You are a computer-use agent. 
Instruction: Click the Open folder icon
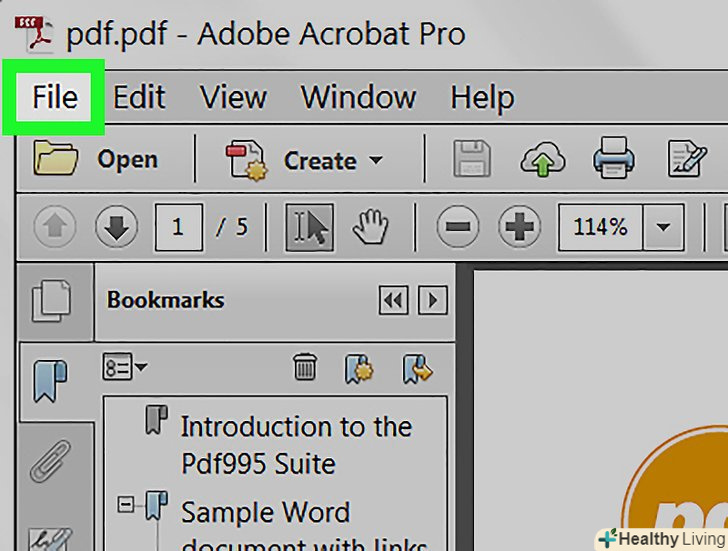[55, 158]
